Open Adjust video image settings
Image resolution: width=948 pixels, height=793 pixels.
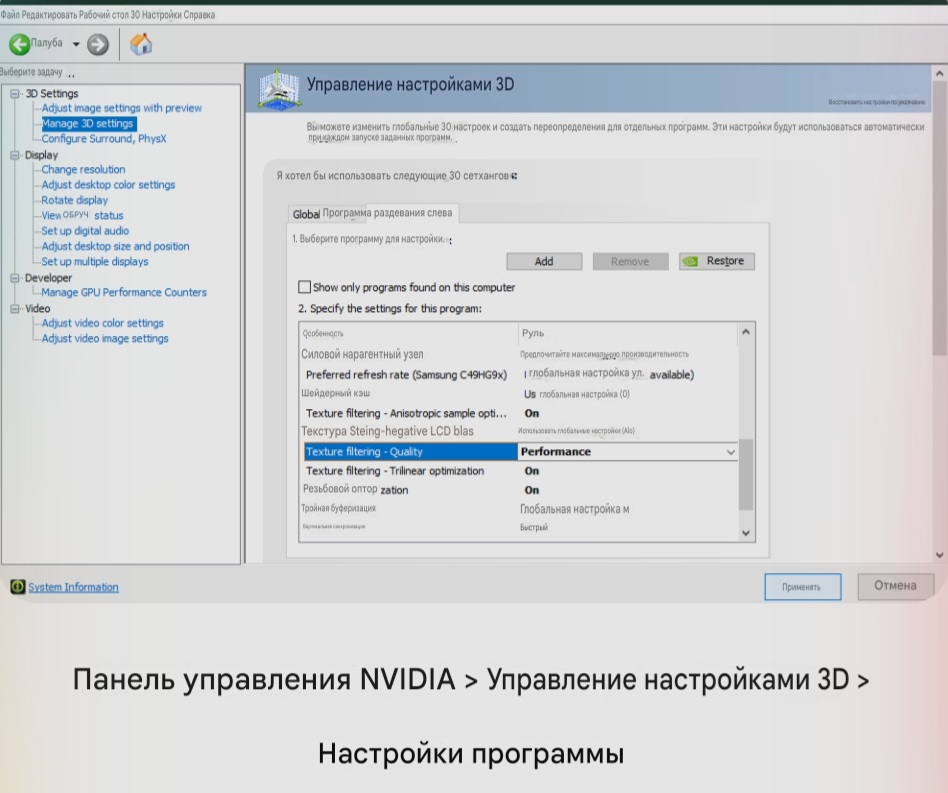click(x=105, y=339)
